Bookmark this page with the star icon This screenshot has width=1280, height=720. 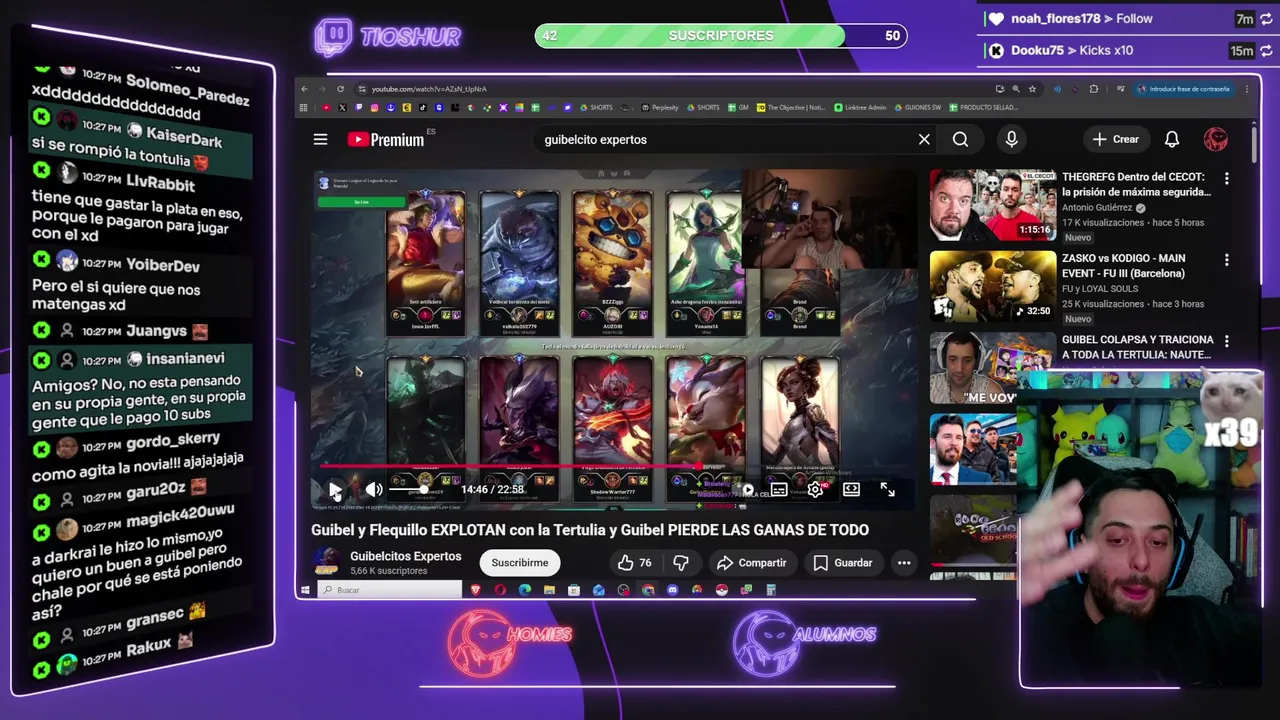pyautogui.click(x=1033, y=89)
